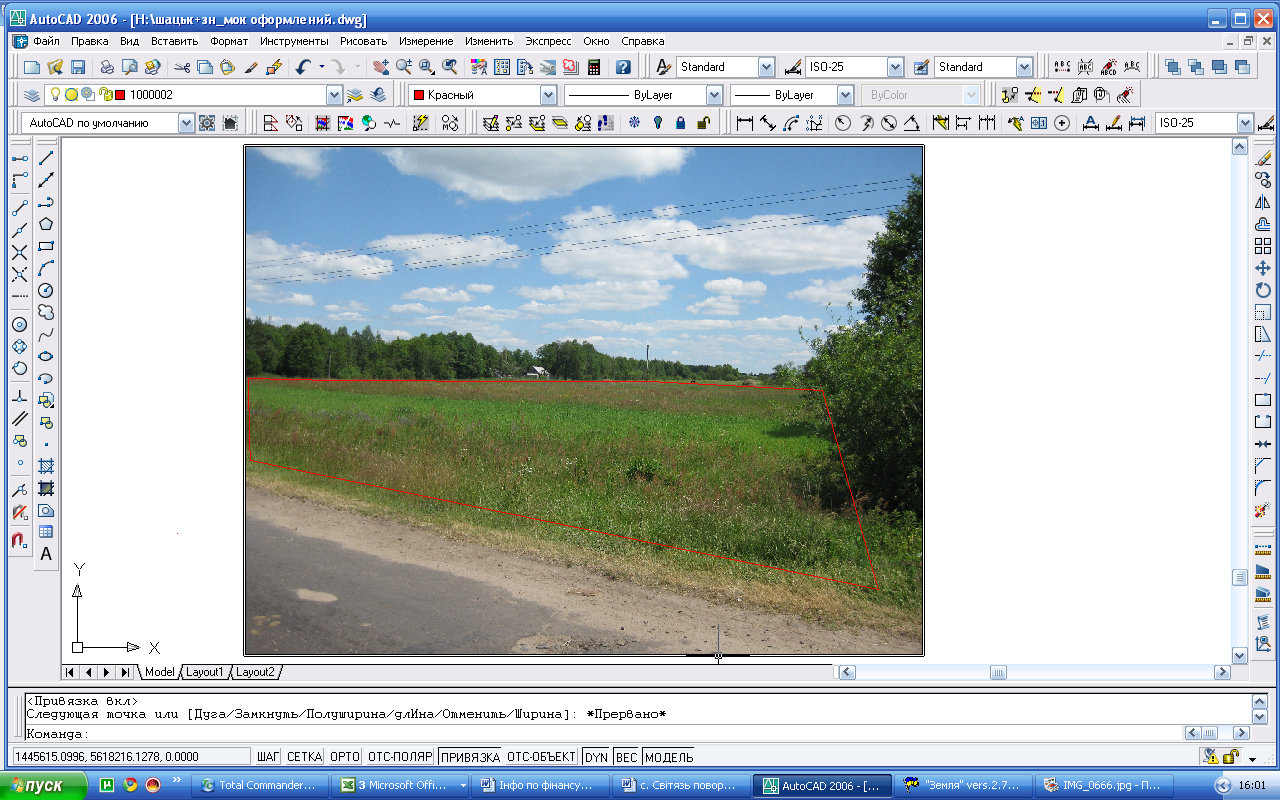Viewport: 1280px width, 800px height.
Task: Select the Rotate tool in modify toolbar
Action: (1263, 290)
